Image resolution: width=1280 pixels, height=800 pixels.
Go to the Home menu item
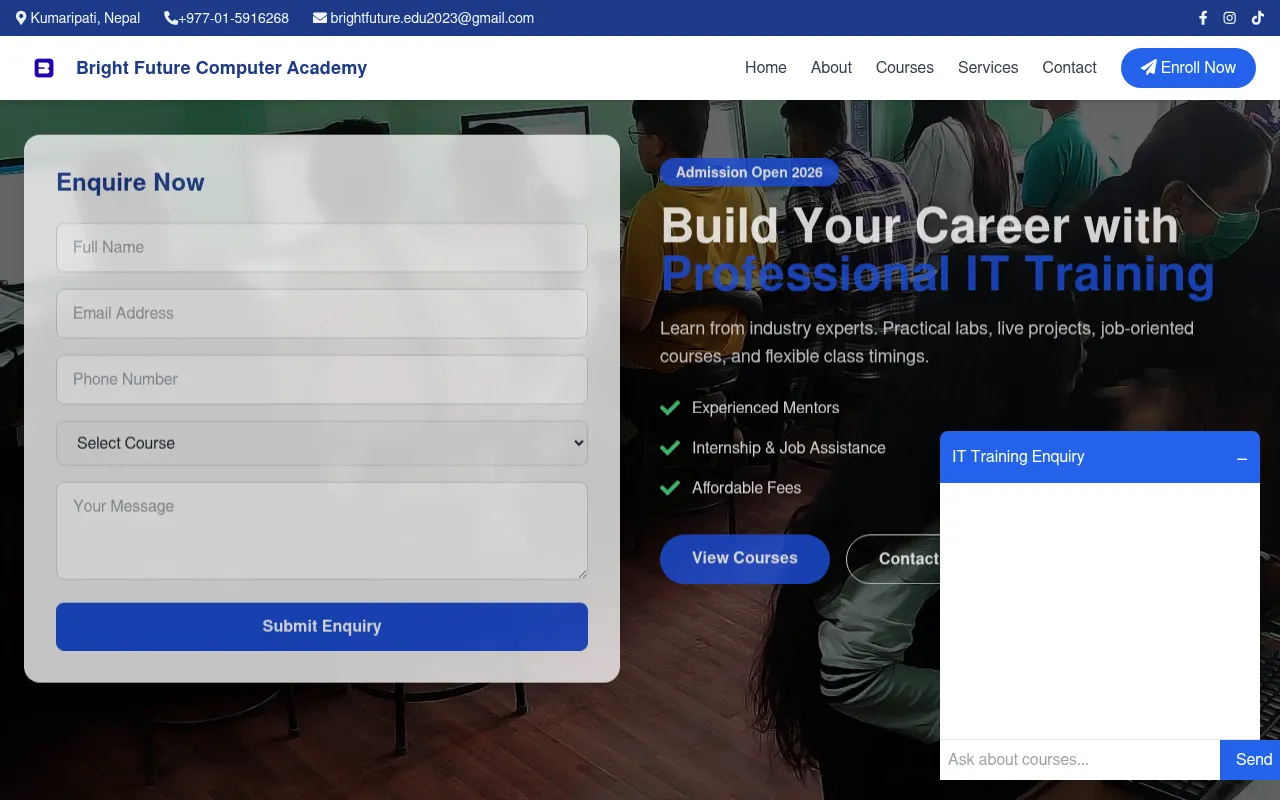tap(766, 68)
